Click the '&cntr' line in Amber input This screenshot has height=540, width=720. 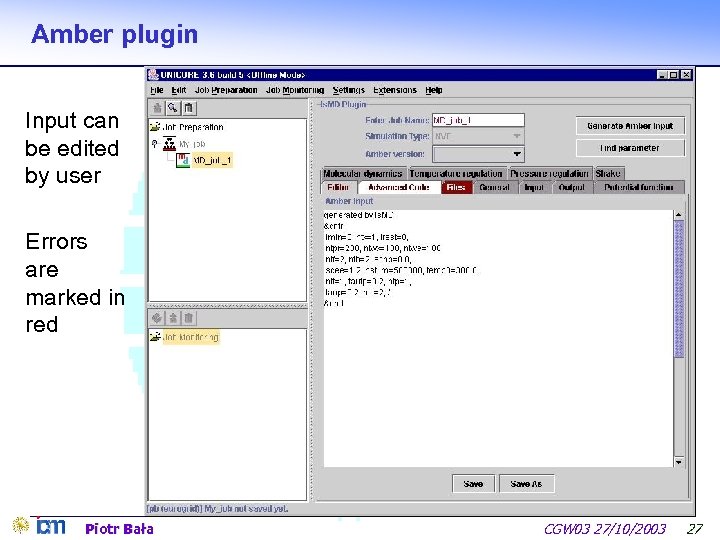tap(333, 226)
